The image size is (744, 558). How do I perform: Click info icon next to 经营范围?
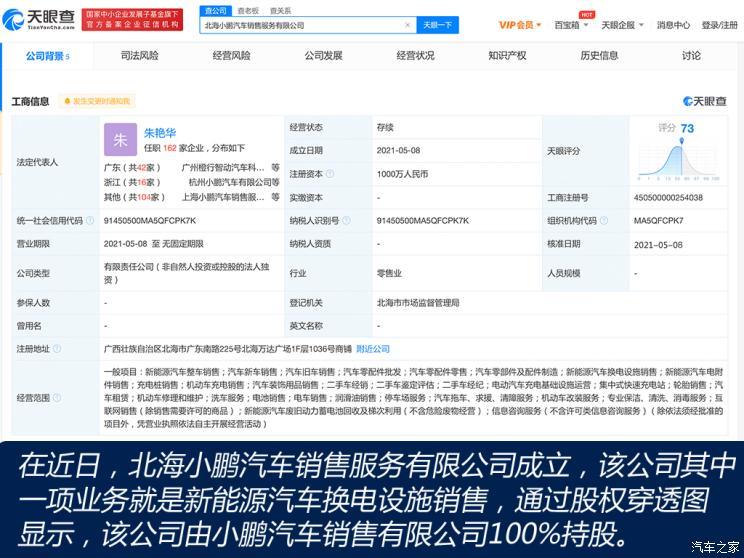57,398
